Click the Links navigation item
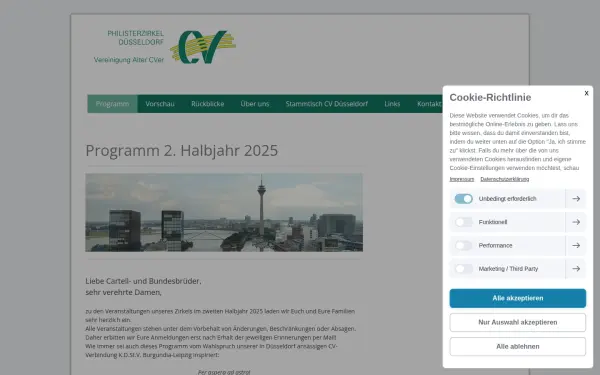 [392, 104]
